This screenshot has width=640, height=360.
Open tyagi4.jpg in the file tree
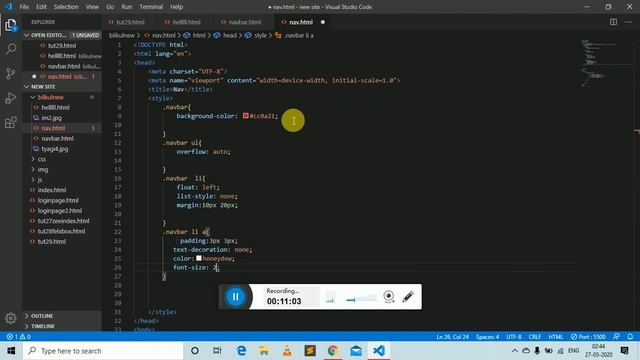click(55, 149)
